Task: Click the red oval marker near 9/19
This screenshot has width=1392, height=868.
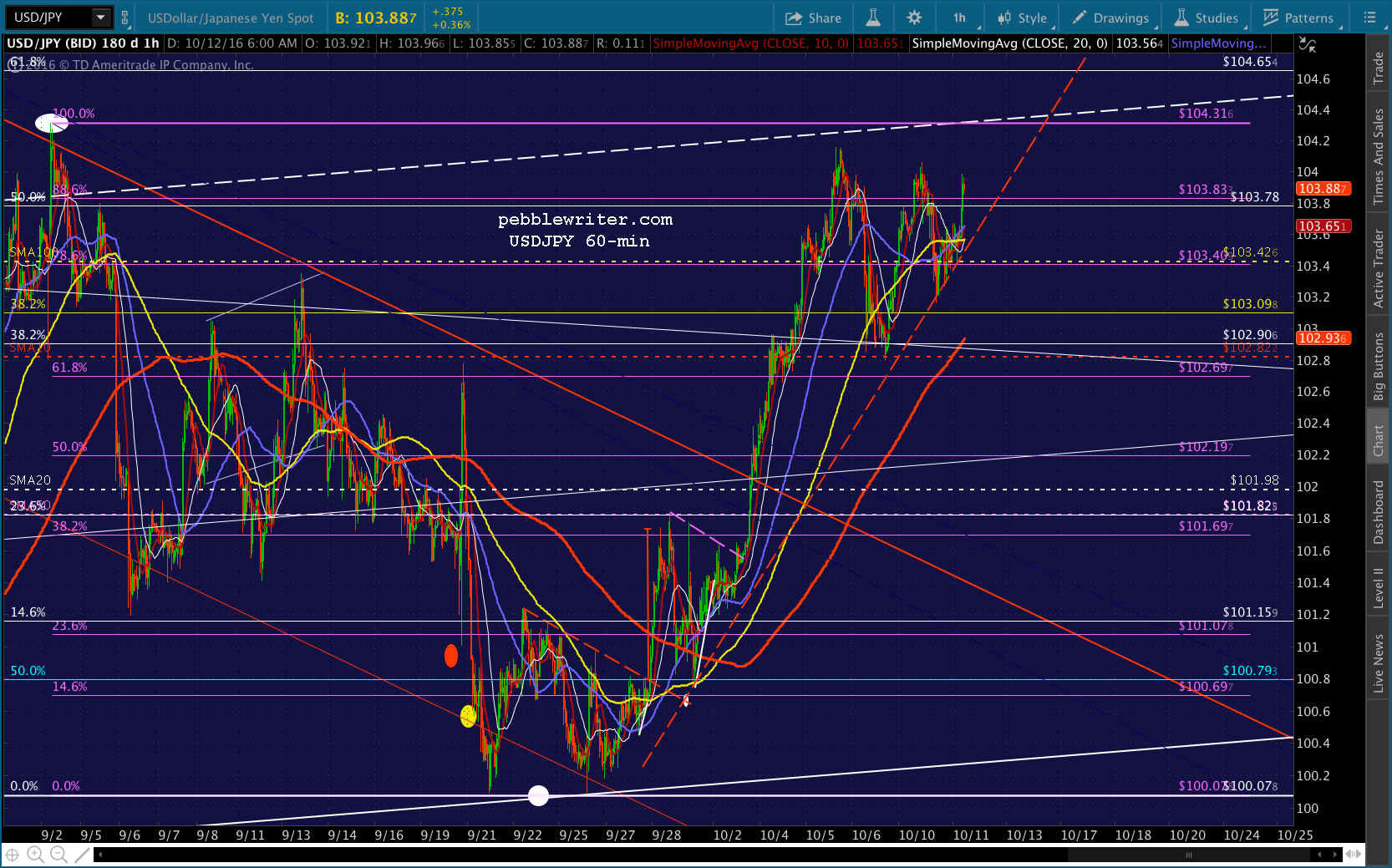Action: (451, 656)
